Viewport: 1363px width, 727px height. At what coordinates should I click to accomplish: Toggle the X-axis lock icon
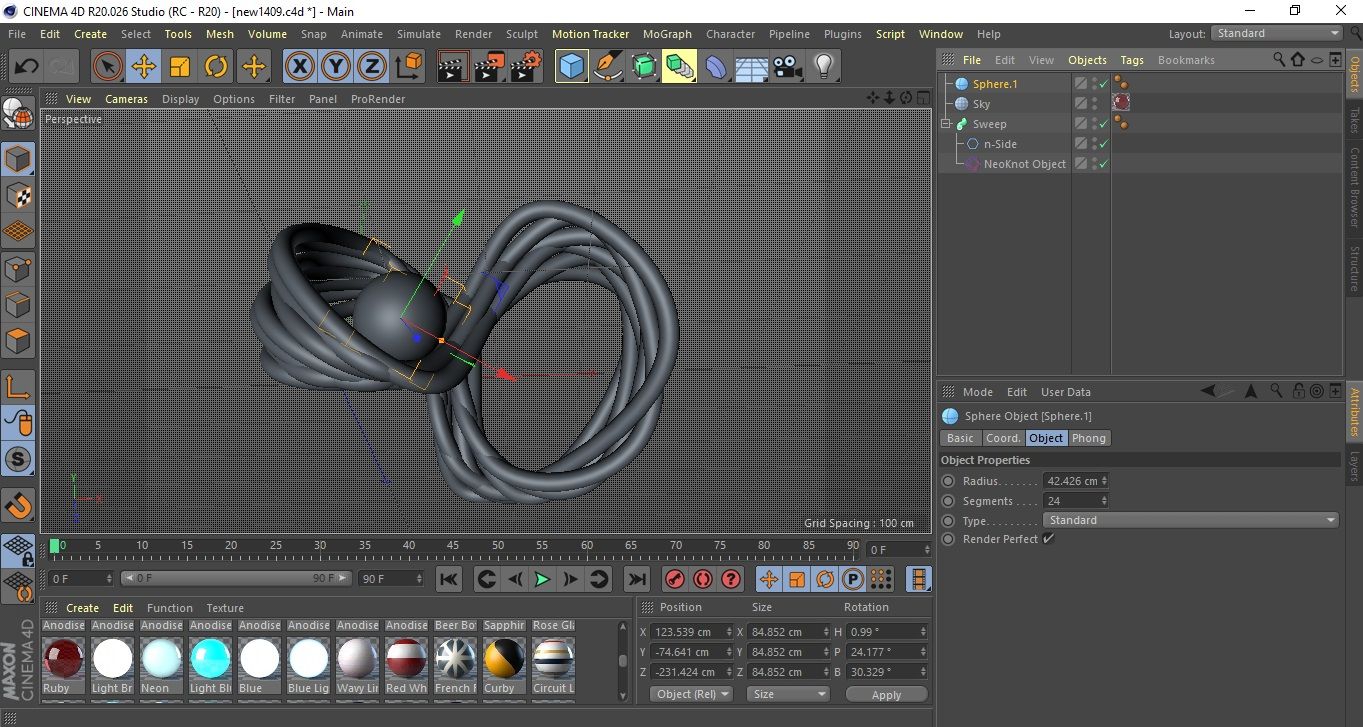click(x=299, y=67)
